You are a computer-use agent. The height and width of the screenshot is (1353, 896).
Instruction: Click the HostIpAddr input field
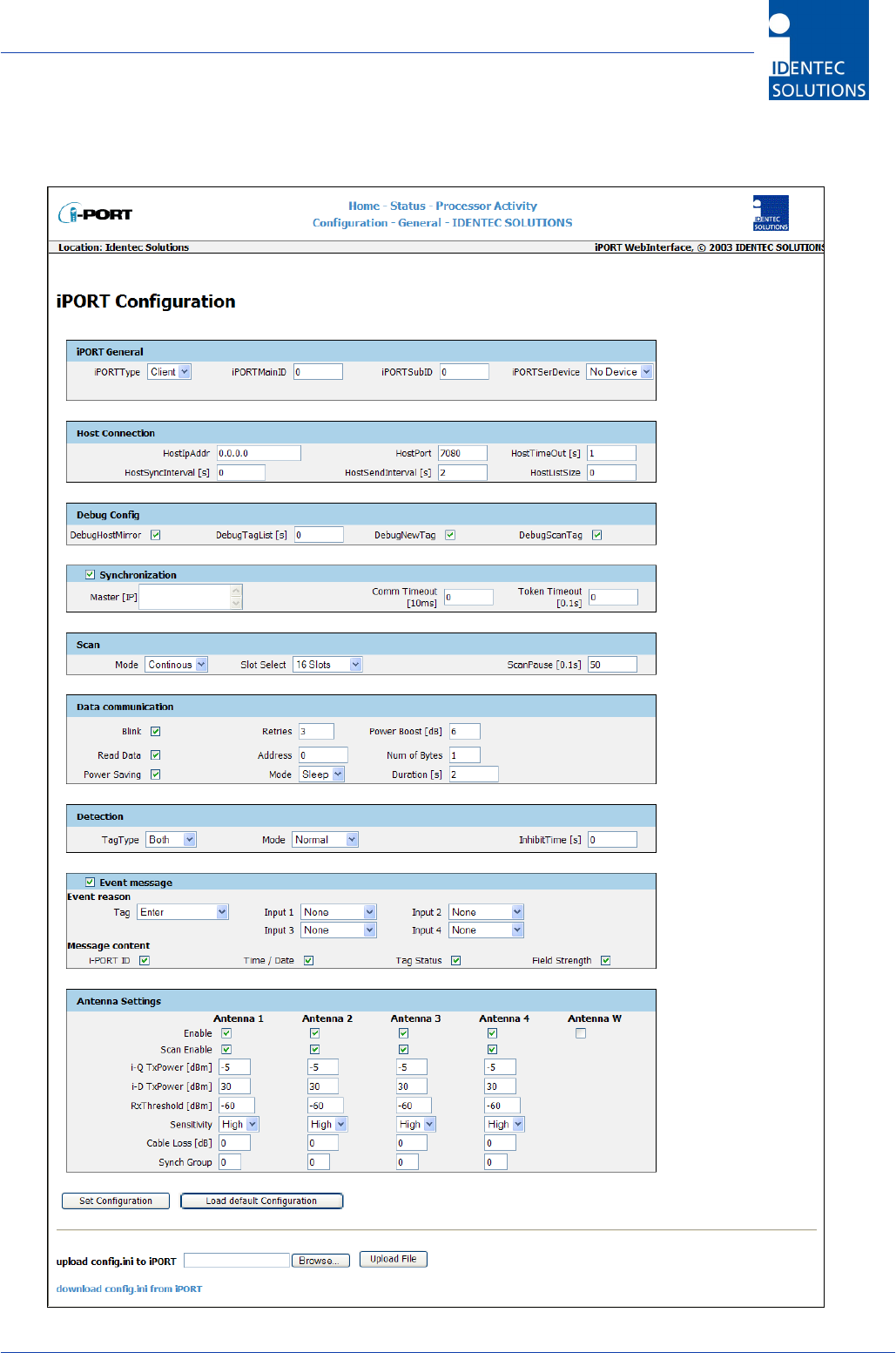(x=259, y=453)
